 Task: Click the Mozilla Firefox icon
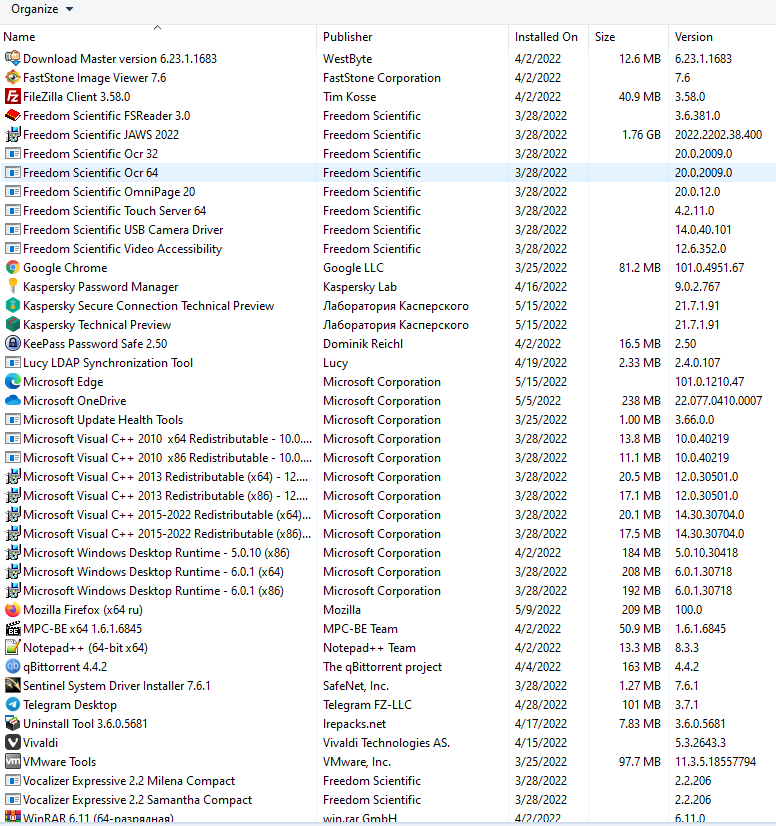click(x=13, y=609)
